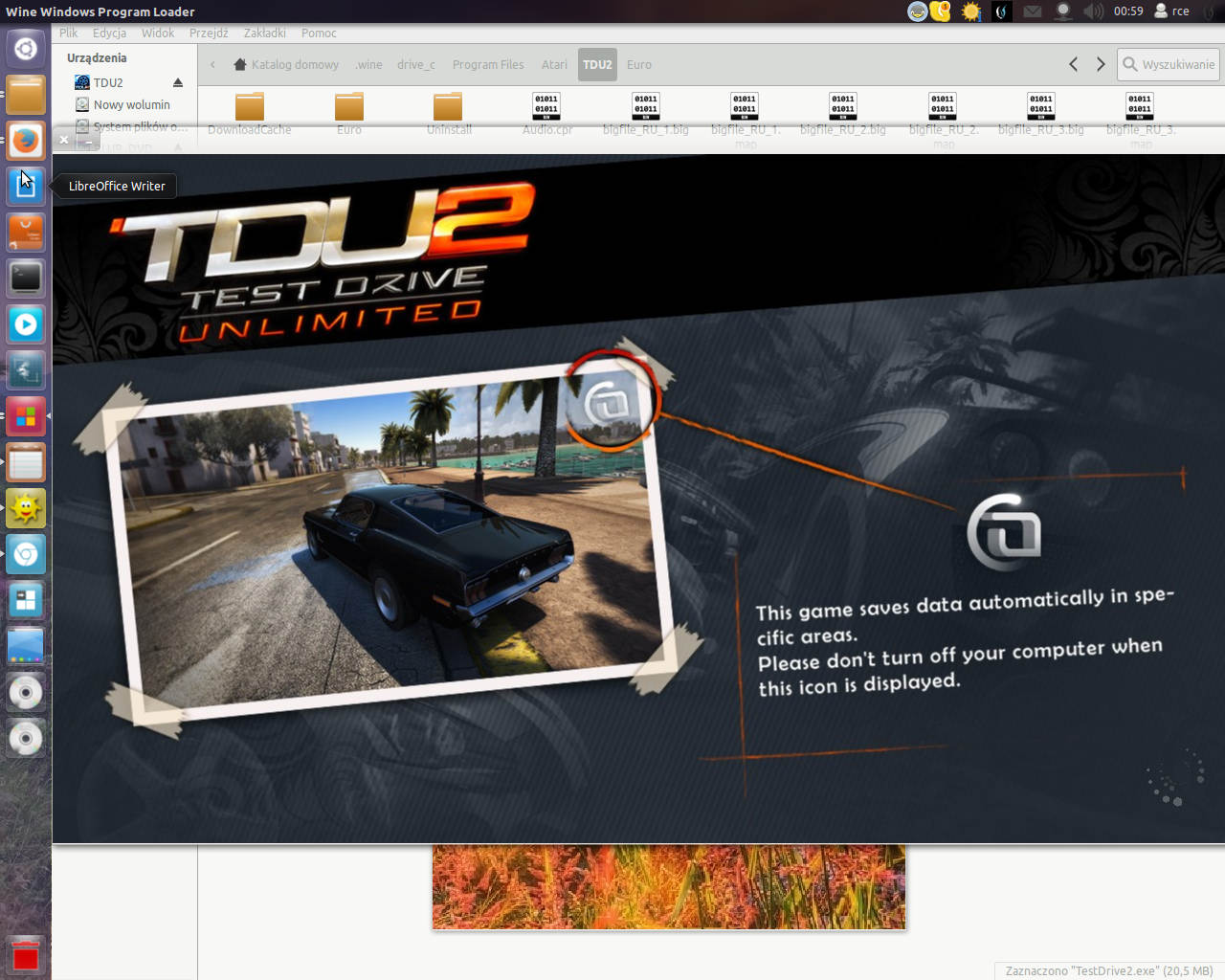Select TDU2 device in the sidebar

pos(108,82)
